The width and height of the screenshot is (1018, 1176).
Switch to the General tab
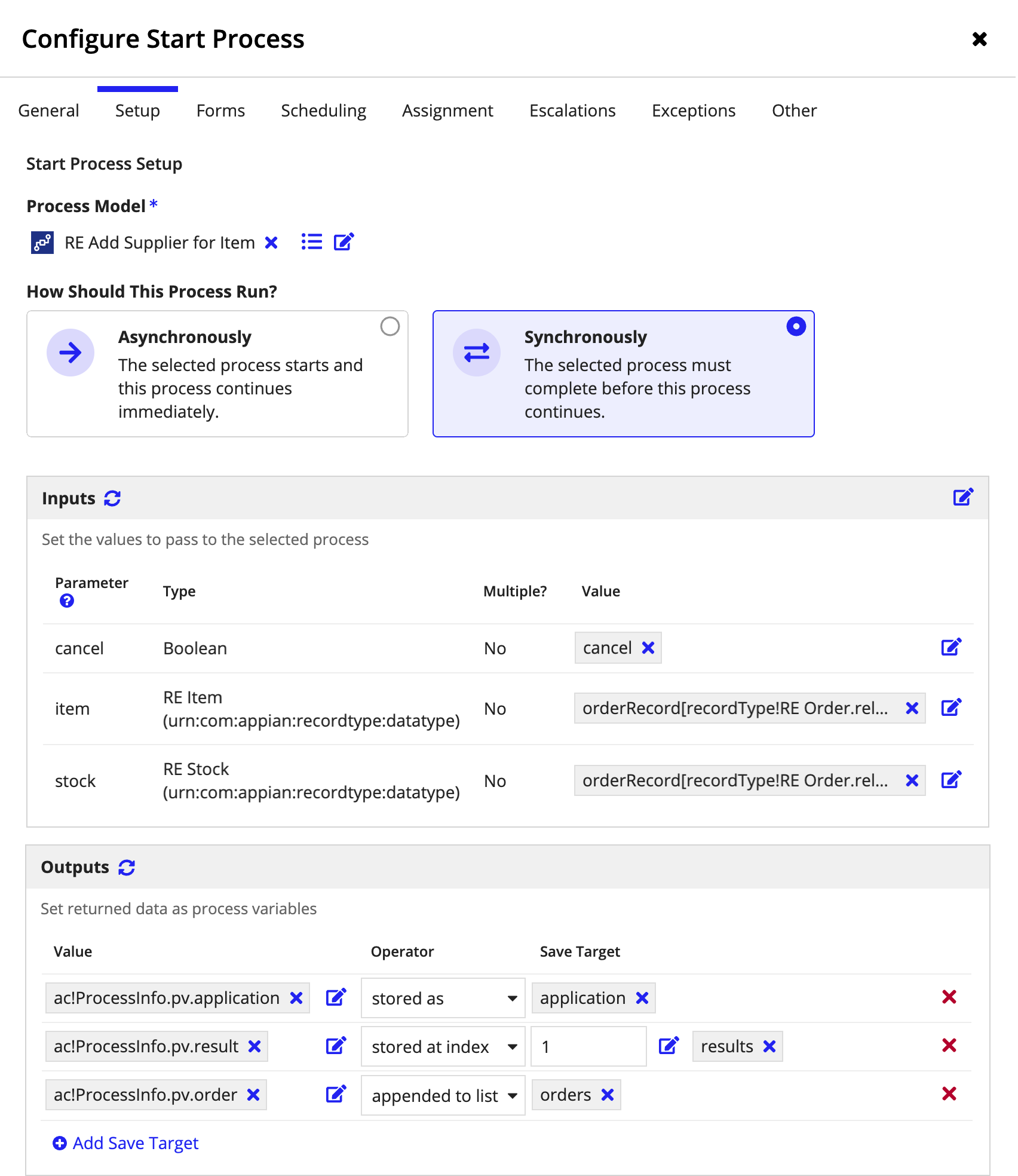click(49, 111)
